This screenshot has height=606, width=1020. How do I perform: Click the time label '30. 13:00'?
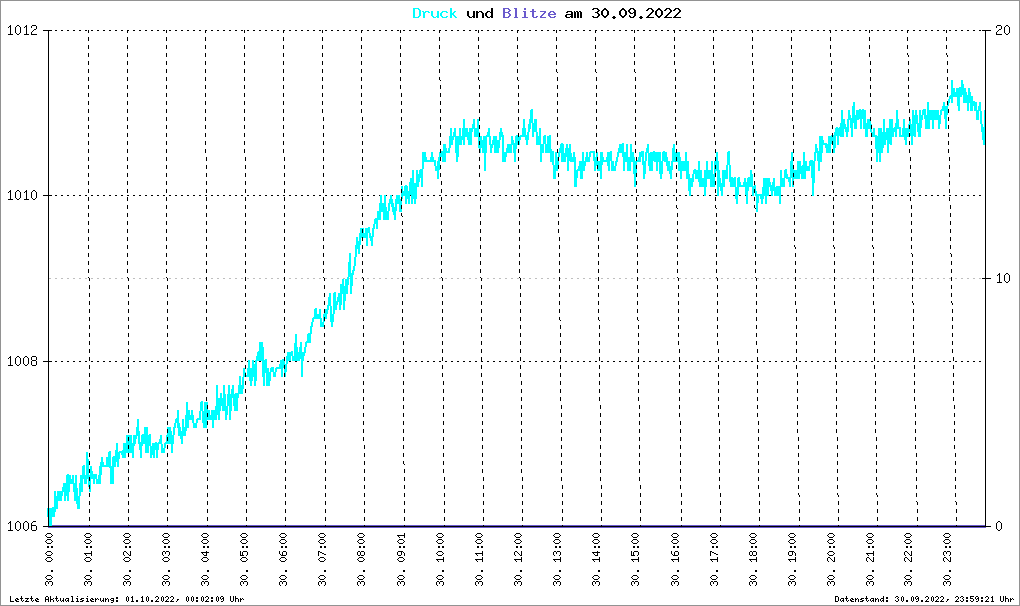(557, 560)
